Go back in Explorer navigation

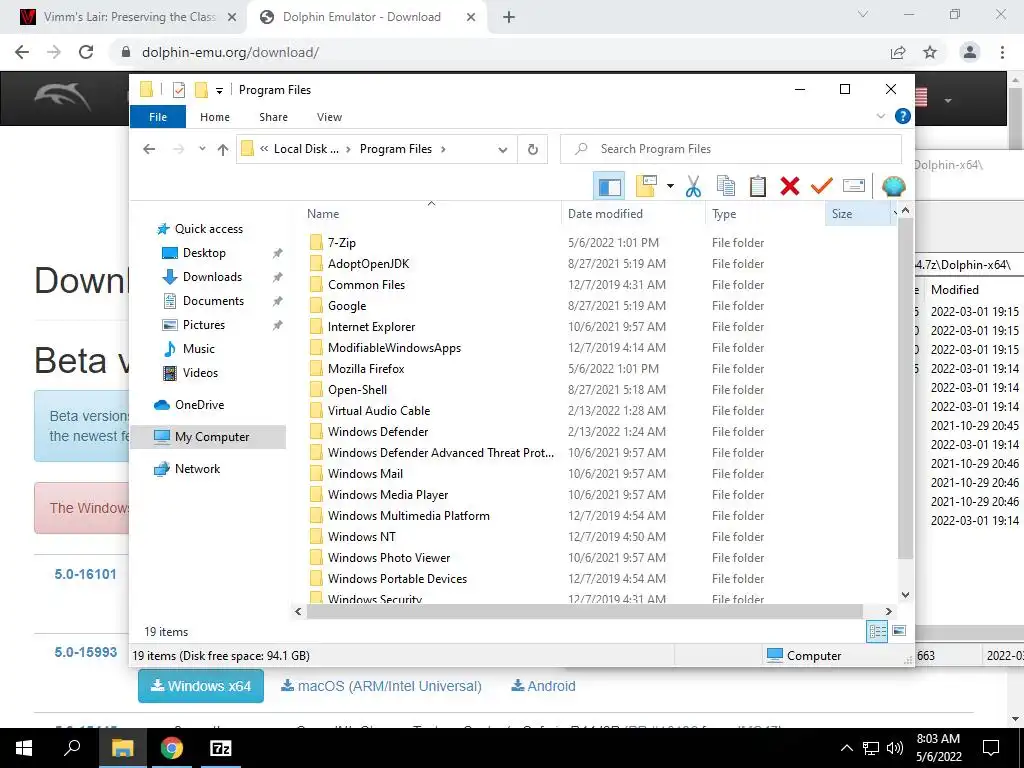[149, 149]
